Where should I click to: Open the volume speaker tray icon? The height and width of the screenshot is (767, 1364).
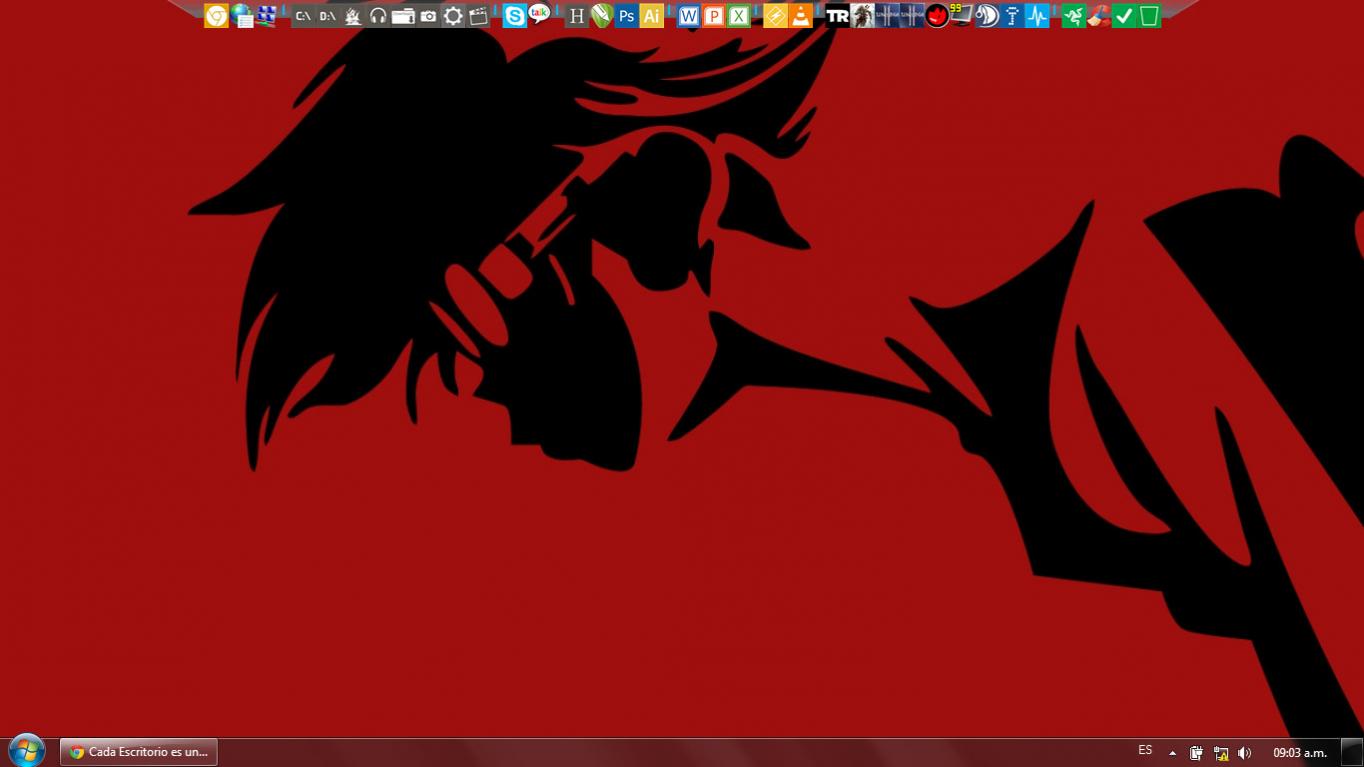[1245, 753]
